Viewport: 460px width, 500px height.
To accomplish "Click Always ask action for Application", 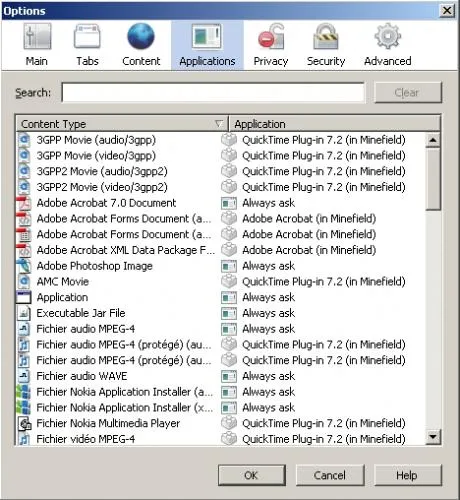I will coord(268,297).
